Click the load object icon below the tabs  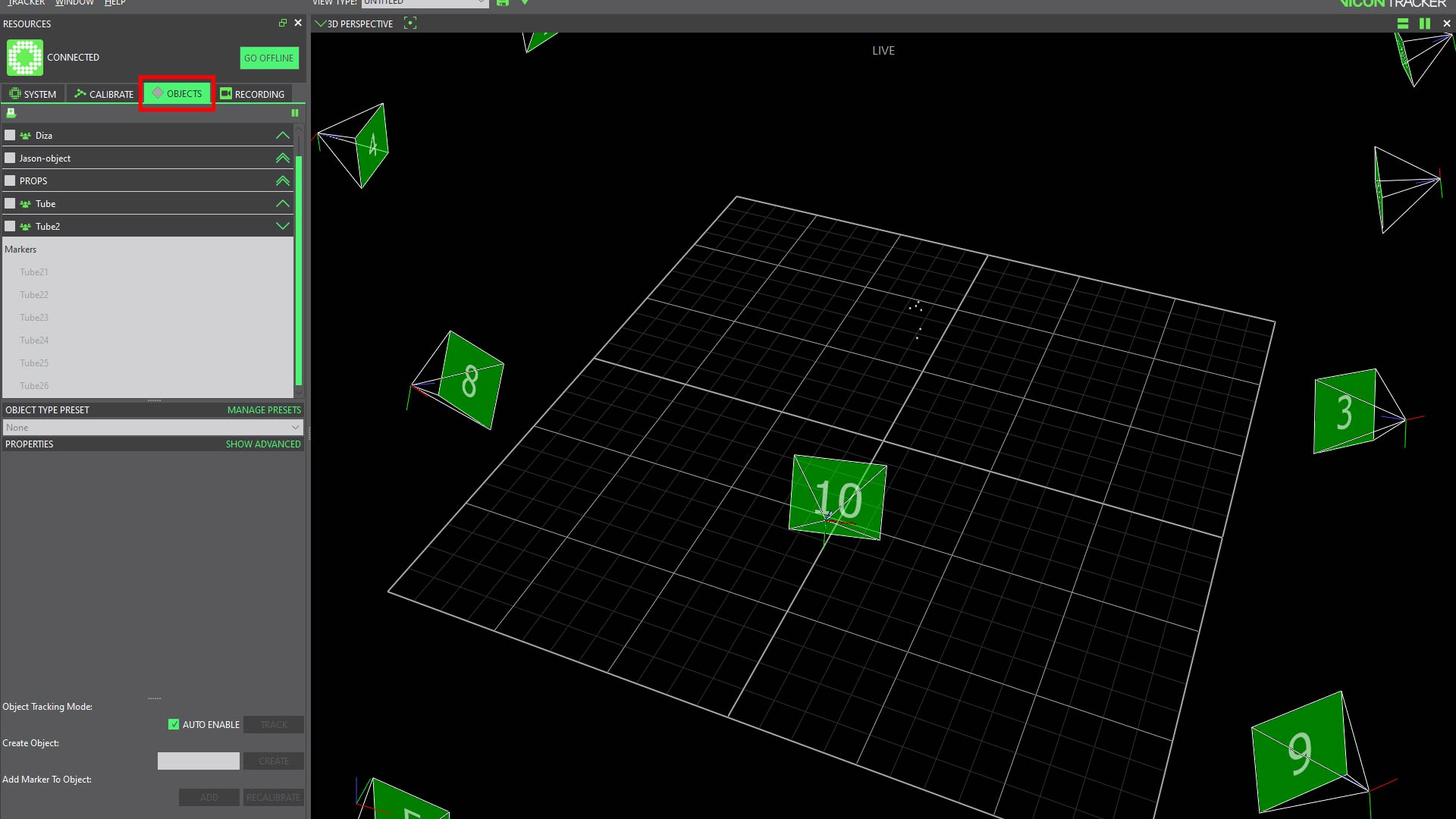(x=11, y=113)
